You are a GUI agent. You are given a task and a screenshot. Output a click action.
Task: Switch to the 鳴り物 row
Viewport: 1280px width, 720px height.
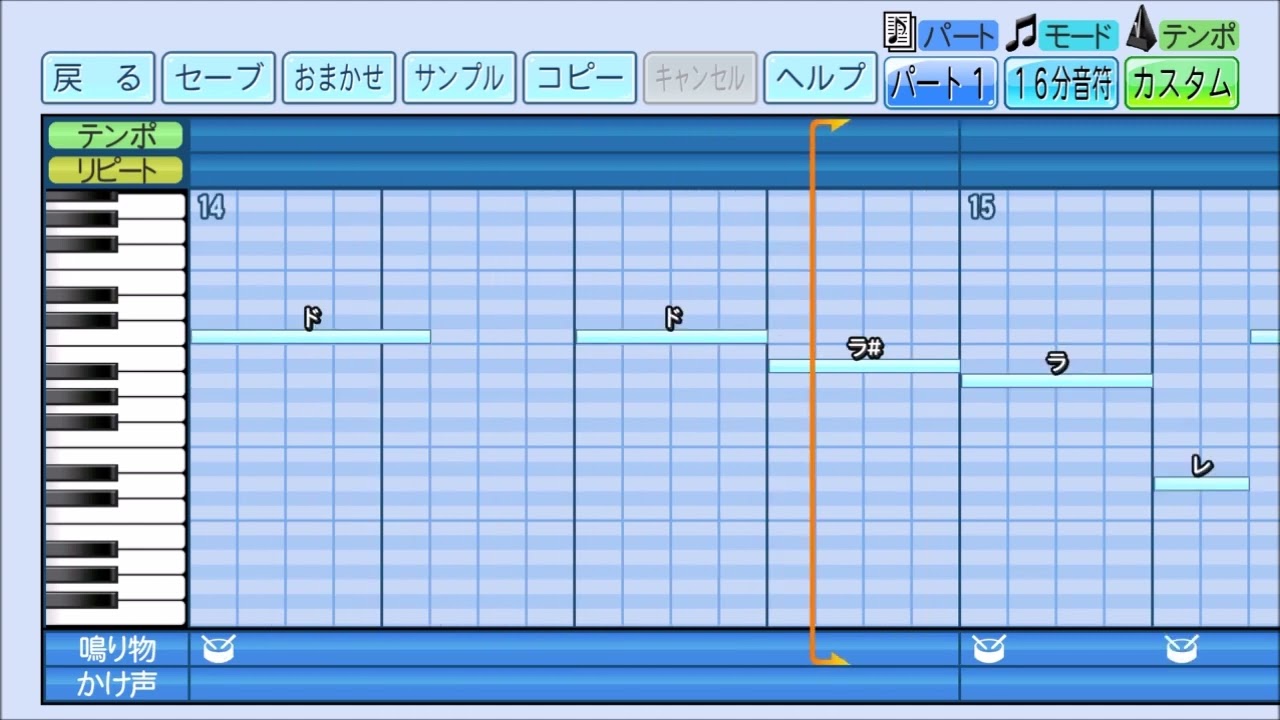tap(118, 648)
